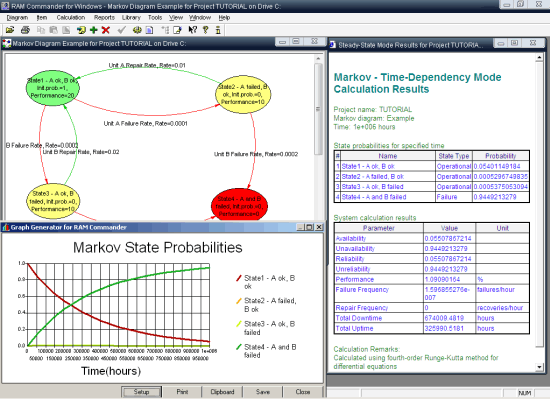The height and width of the screenshot is (399, 550).
Task: Click the Steady-State Results window title icon
Action: (333, 45)
